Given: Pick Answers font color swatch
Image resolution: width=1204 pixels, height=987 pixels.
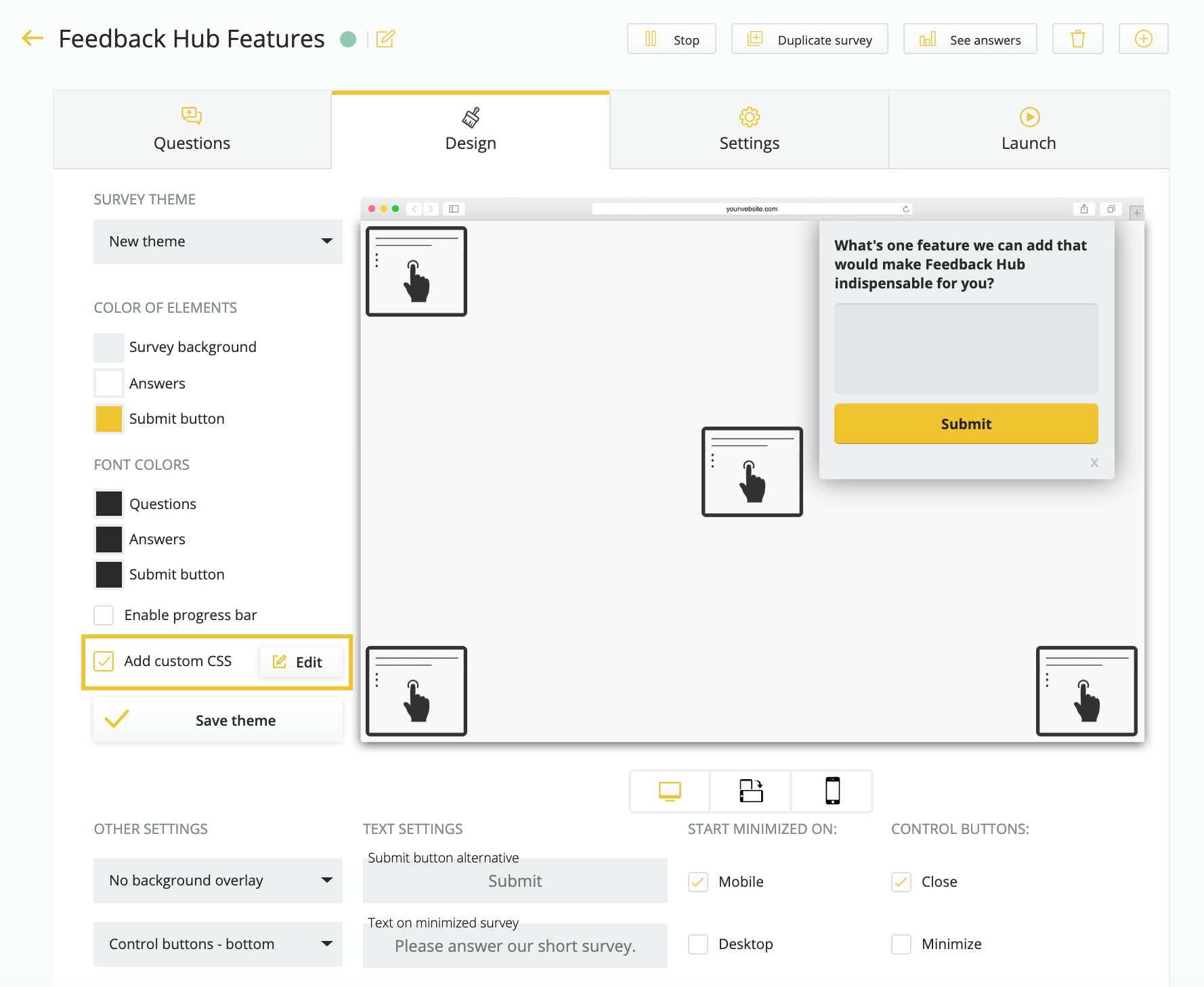Looking at the screenshot, I should tap(109, 540).
